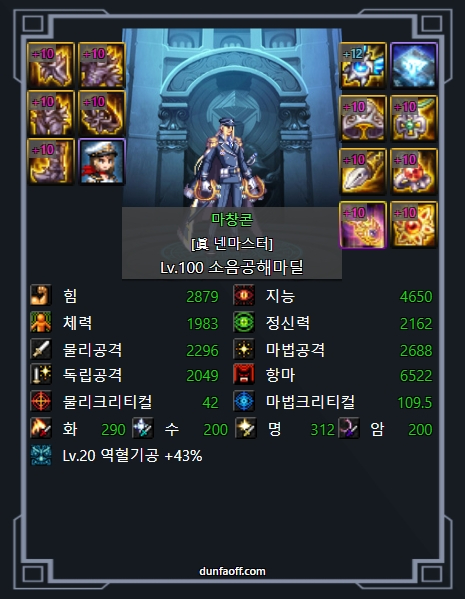Select the Exorcism (항마) red demon icon
Screen dimensions: 465x599
coord(244,374)
